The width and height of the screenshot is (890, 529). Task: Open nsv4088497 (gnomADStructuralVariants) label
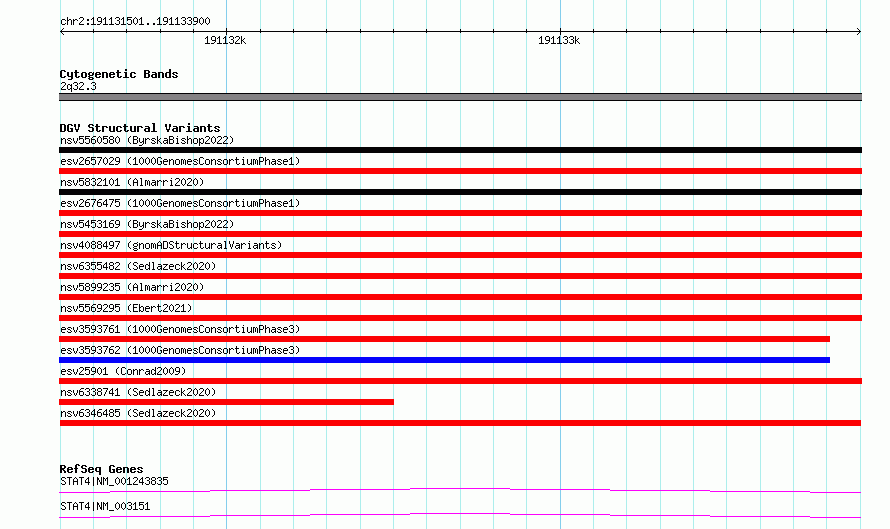(171, 245)
